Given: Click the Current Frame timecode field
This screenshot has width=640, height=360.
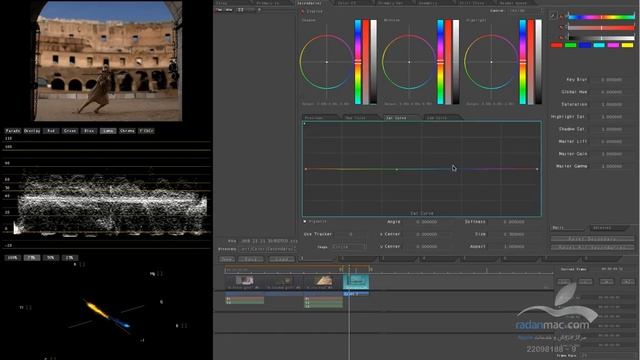Looking at the screenshot, I should (x=611, y=269).
